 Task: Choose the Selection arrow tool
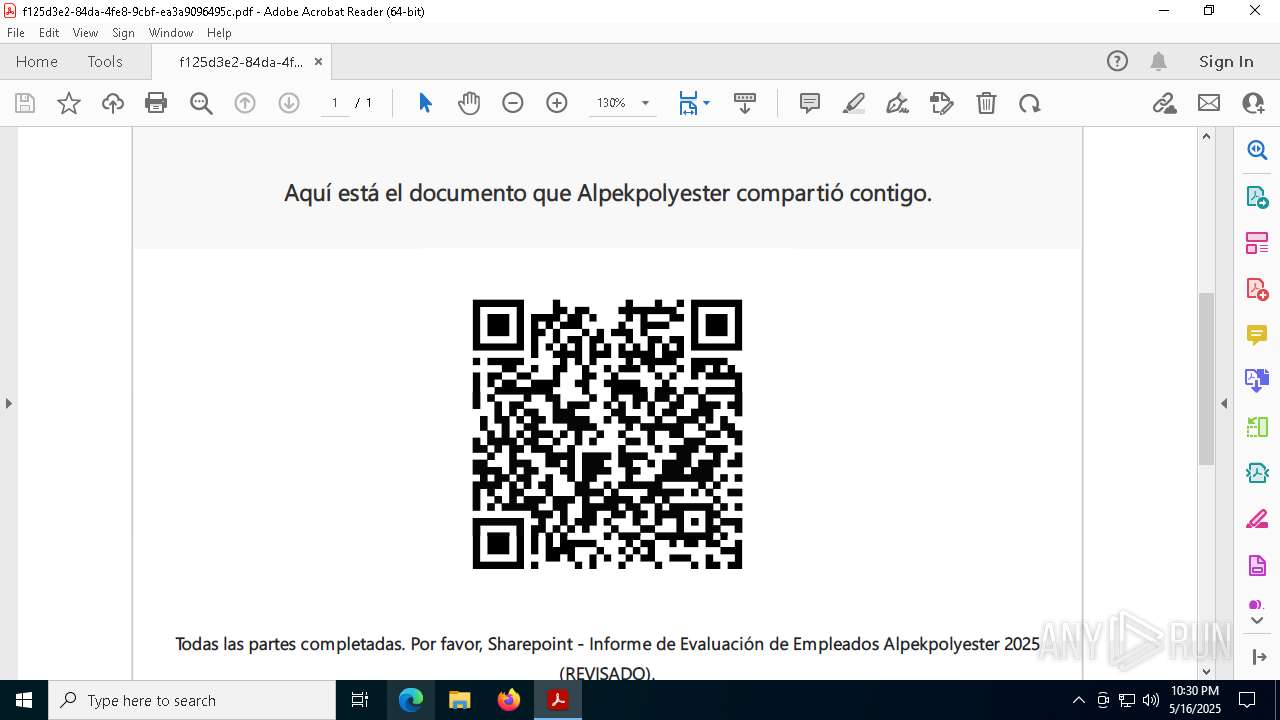(425, 103)
